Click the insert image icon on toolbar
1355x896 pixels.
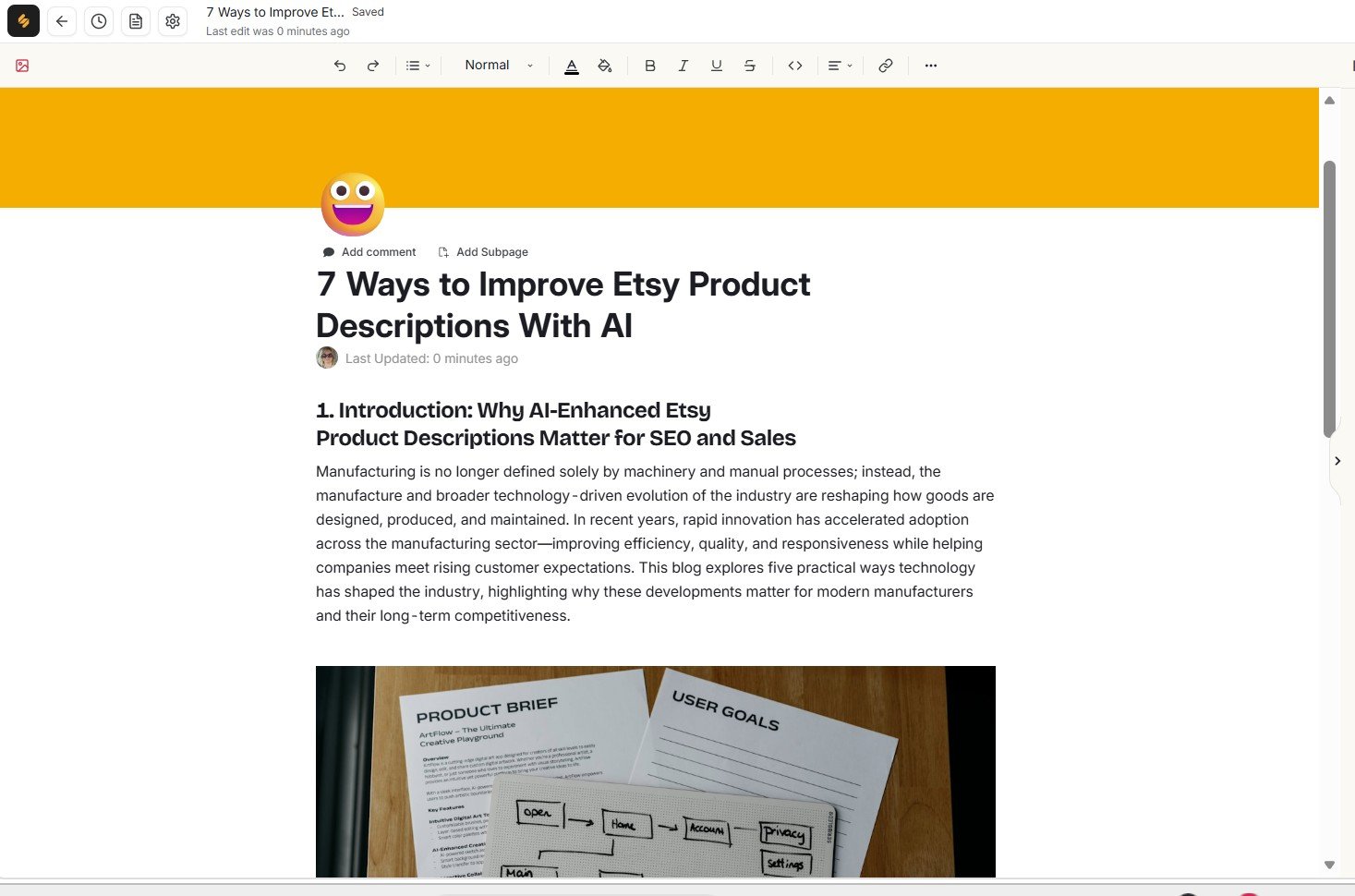coord(22,66)
